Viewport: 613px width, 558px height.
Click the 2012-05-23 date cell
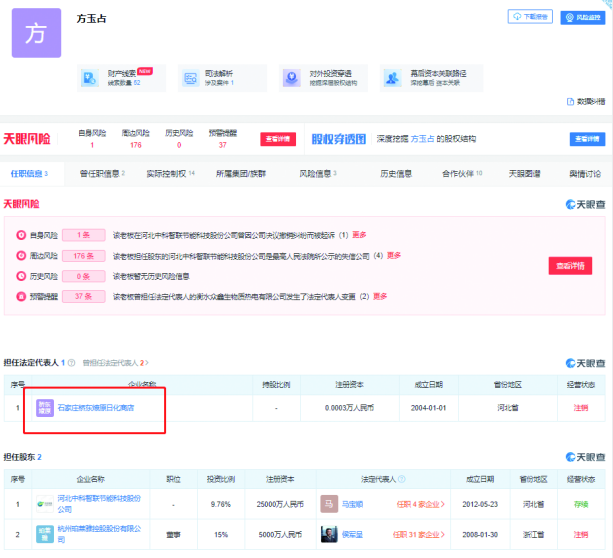pos(480,504)
